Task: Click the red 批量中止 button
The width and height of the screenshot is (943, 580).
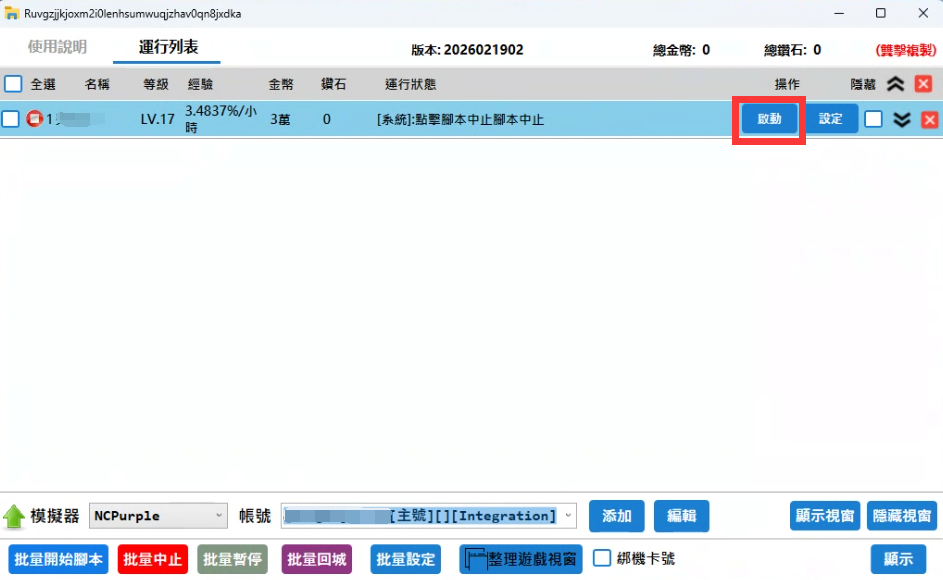Action: point(152,559)
